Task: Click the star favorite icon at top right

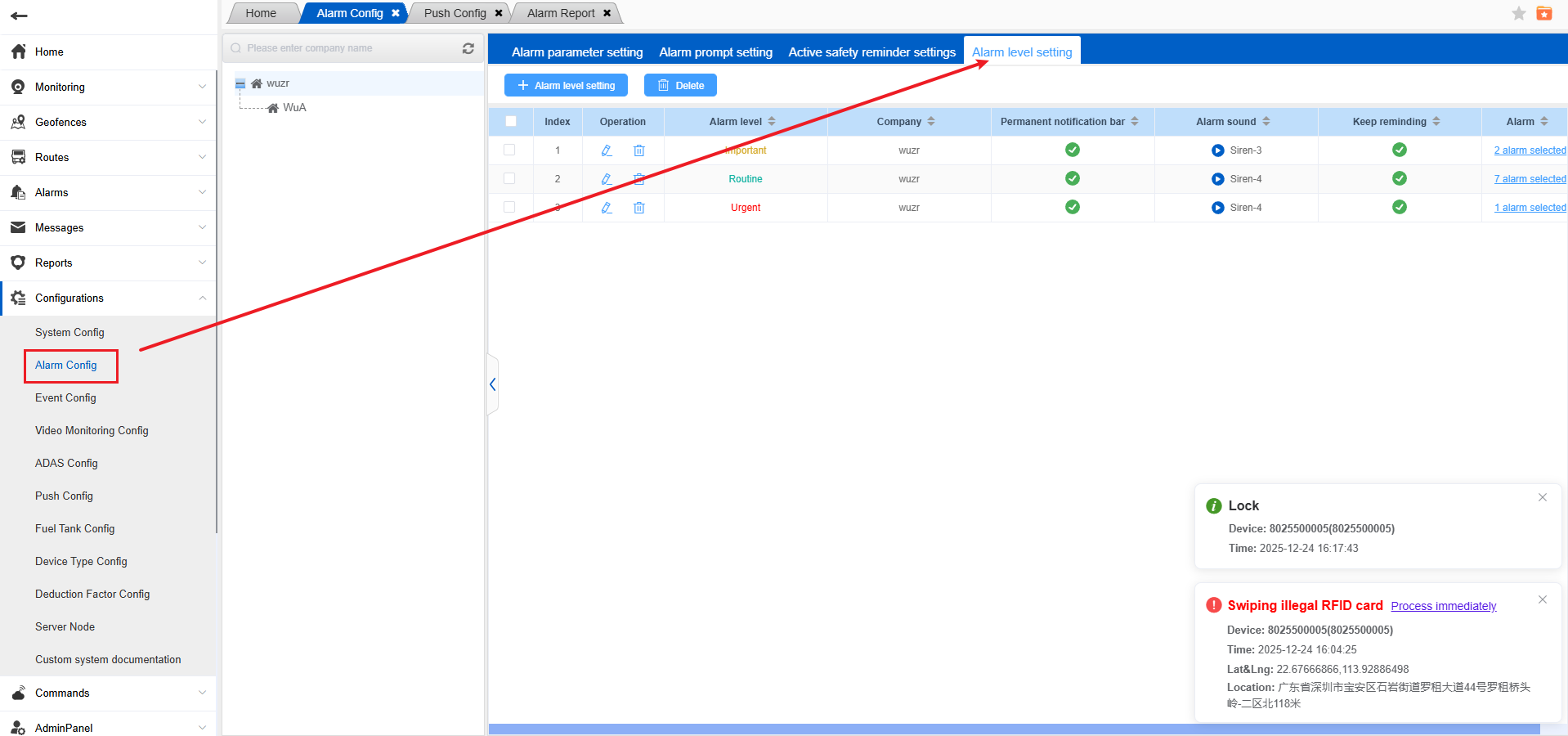Action: pos(1518,13)
